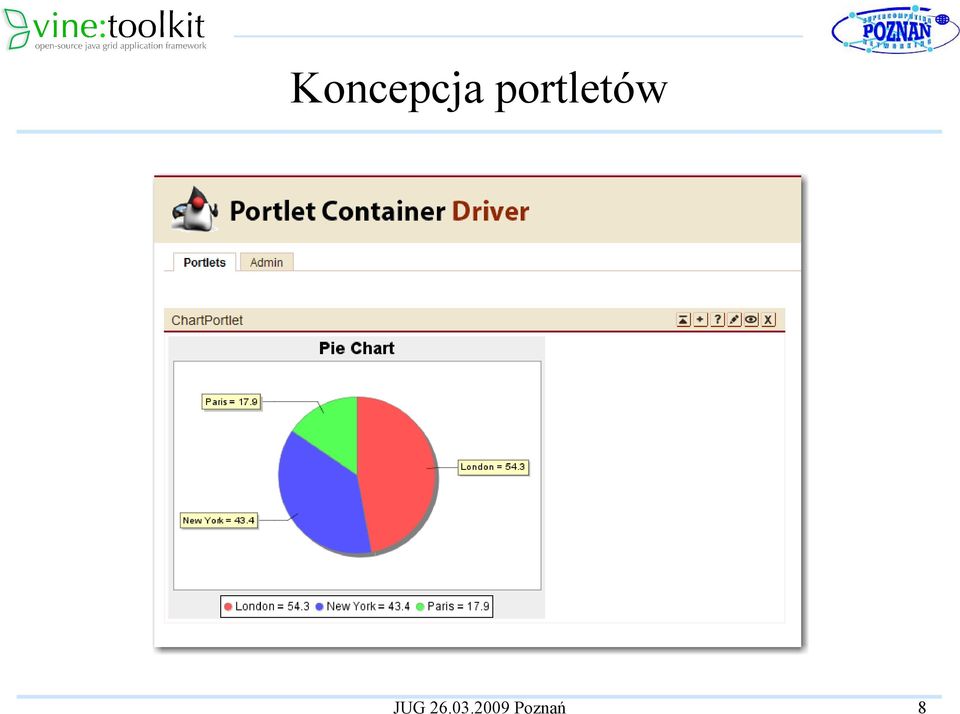Viewport: 960px width, 714px height.
Task: Click the 'Paris = 17.9' chart label
Action: pyautogui.click(x=231, y=402)
